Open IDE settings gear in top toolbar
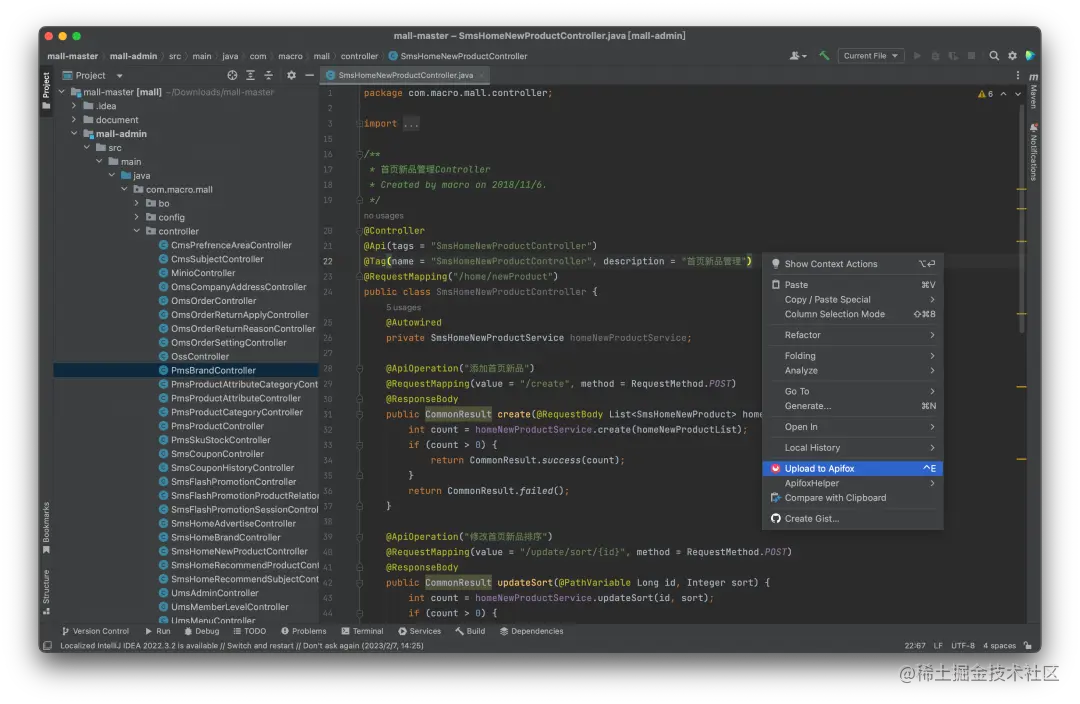The width and height of the screenshot is (1080, 704). click(x=1012, y=56)
